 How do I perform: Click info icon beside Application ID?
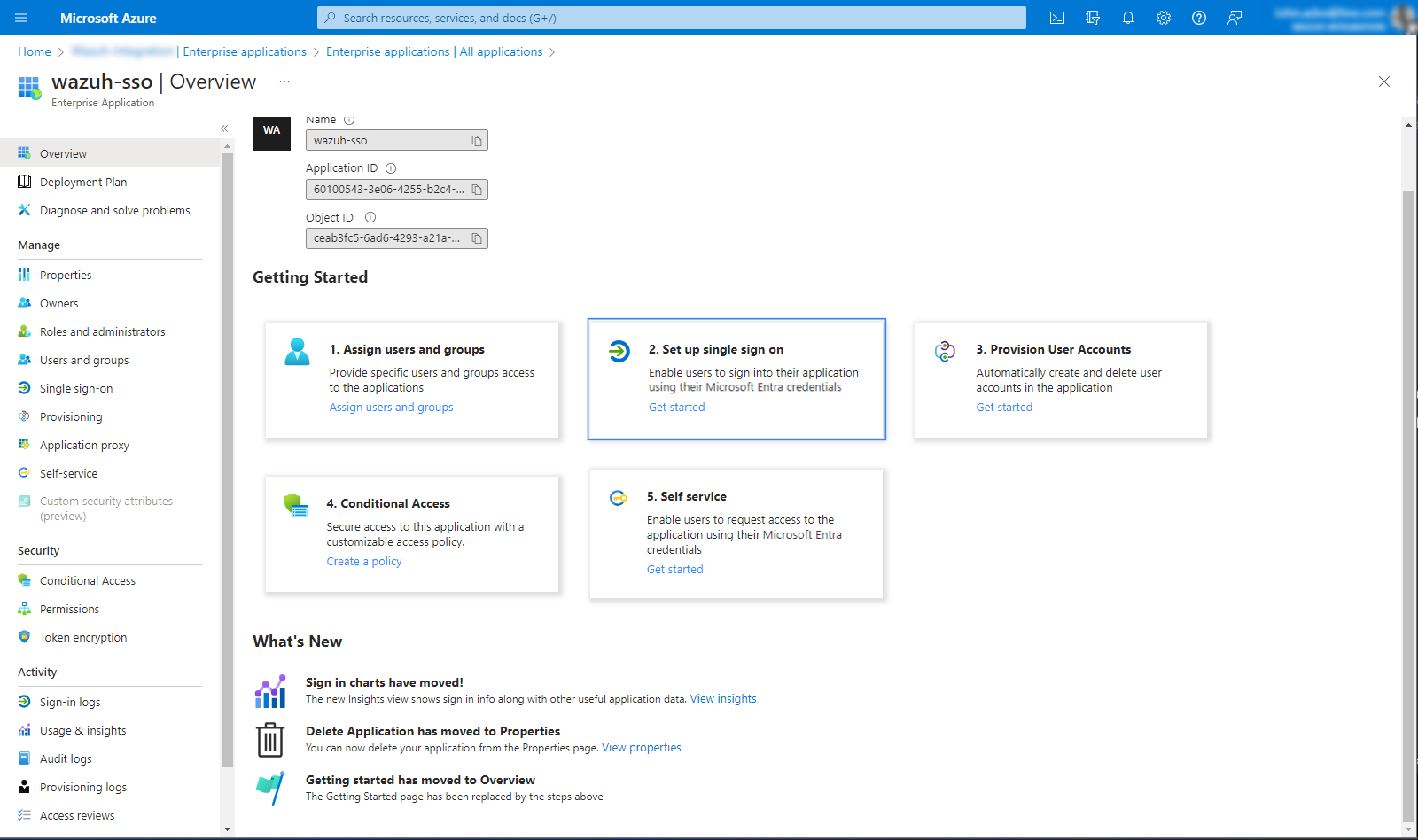pyautogui.click(x=391, y=168)
